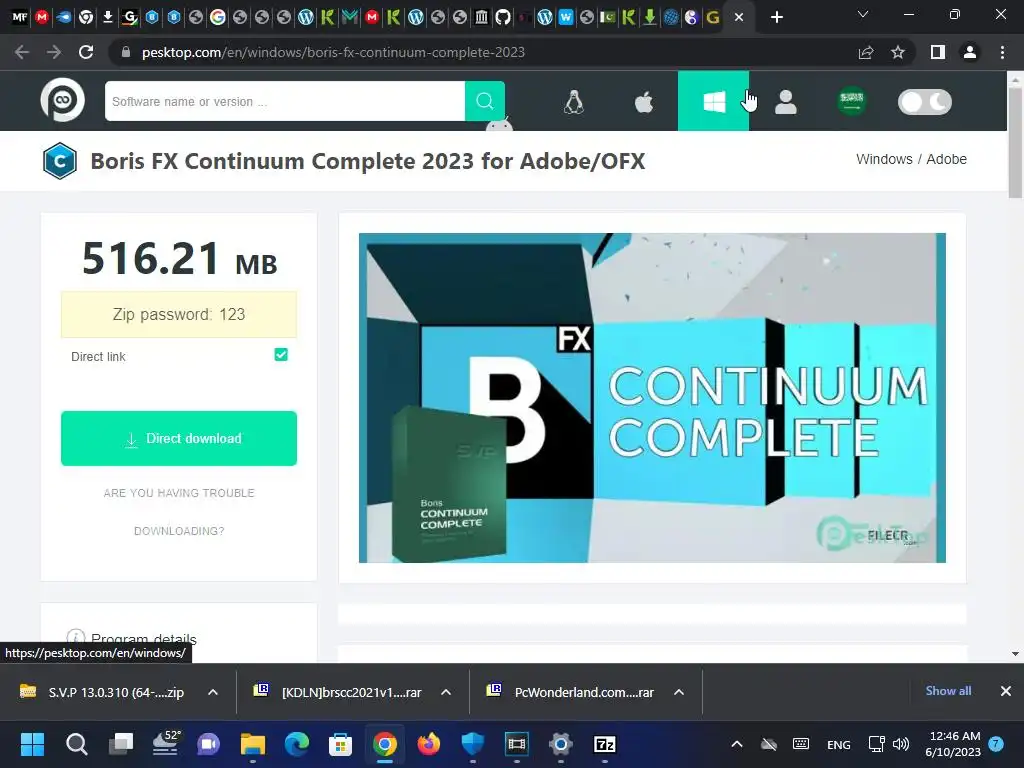Show hidden system tray icons
The height and width of the screenshot is (768, 1024).
click(737, 744)
